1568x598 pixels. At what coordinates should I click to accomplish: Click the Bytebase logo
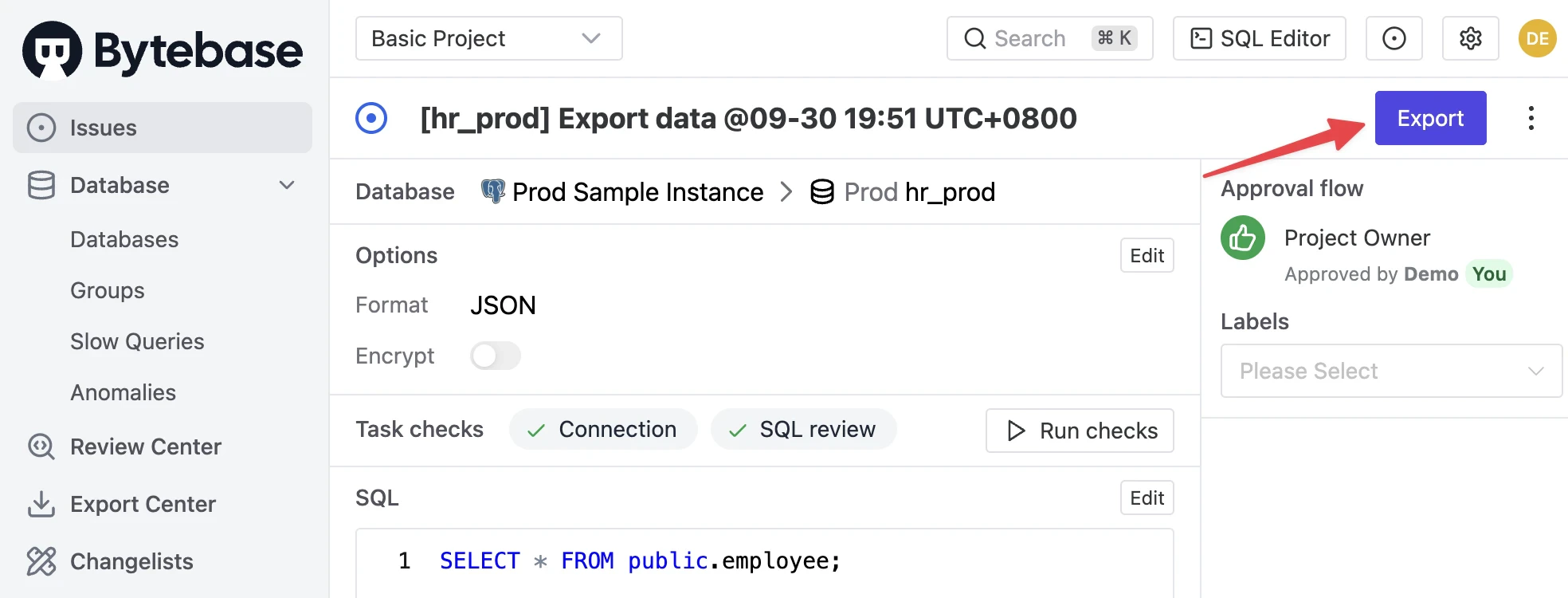coord(162,49)
